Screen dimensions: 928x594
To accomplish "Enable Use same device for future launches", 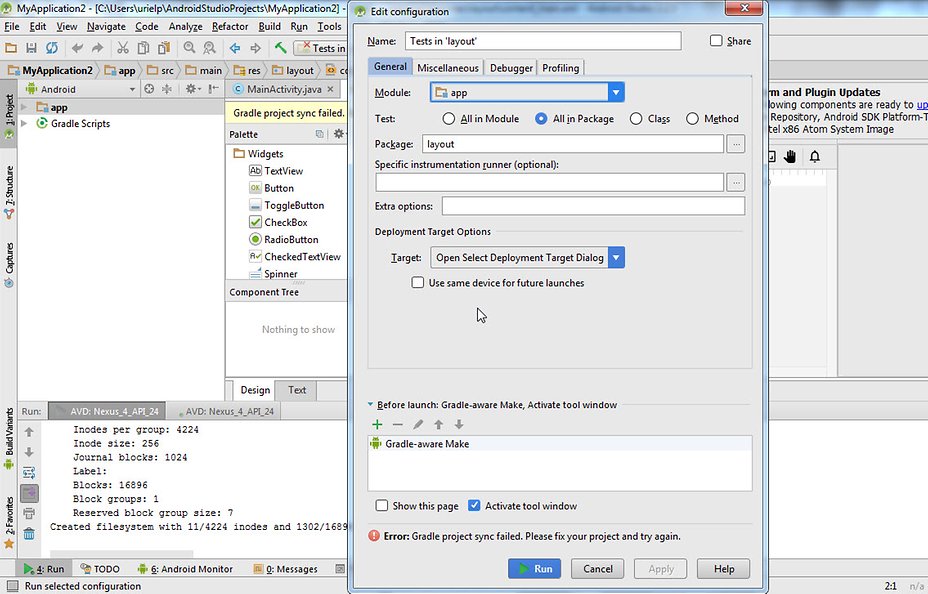I will pyautogui.click(x=418, y=282).
